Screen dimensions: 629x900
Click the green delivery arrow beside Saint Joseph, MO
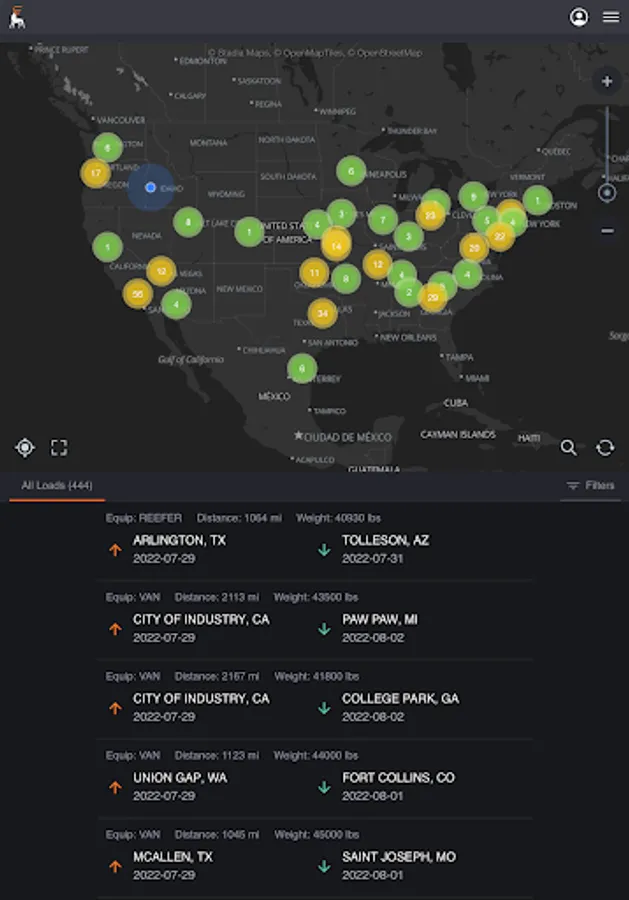click(324, 867)
